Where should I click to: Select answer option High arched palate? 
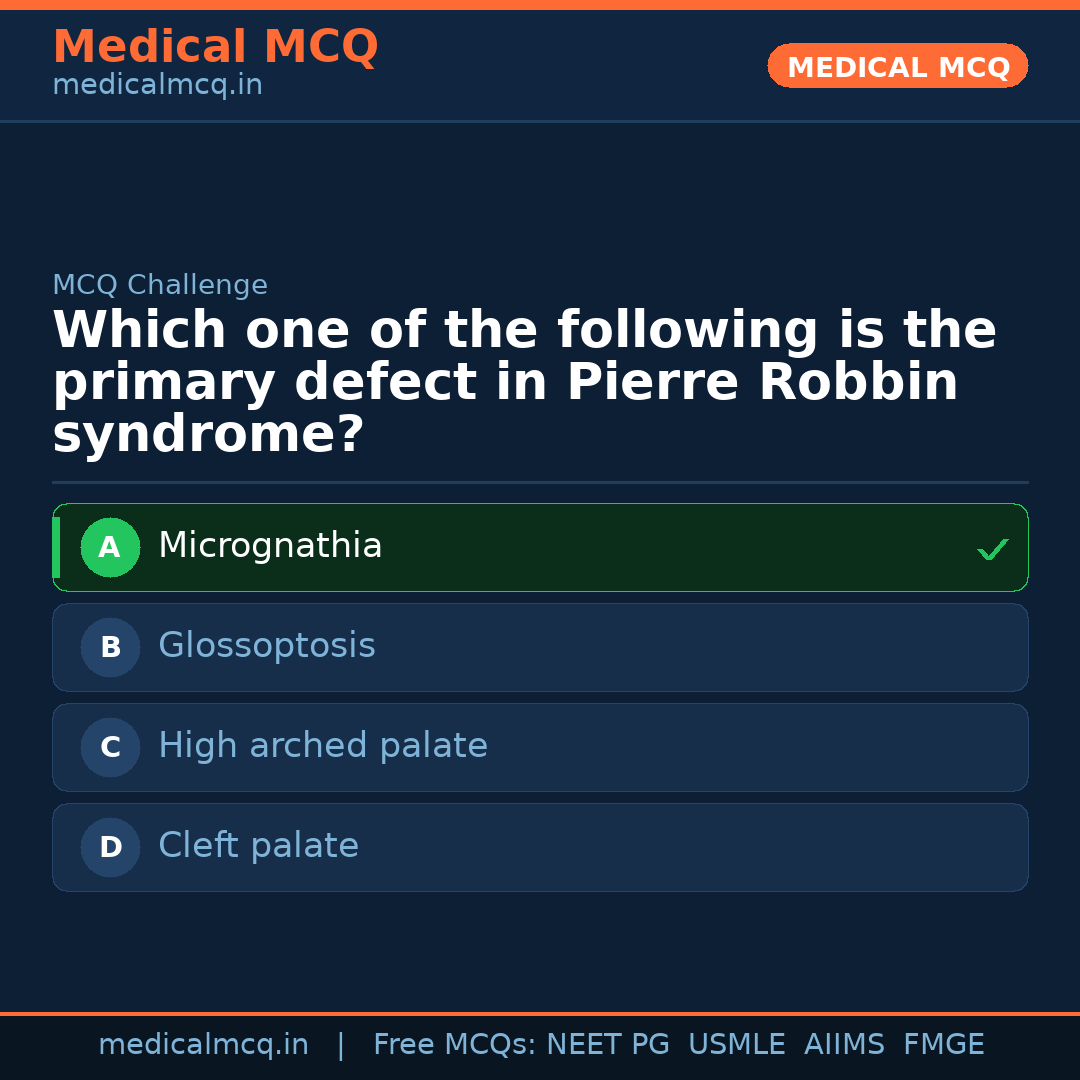[x=540, y=747]
